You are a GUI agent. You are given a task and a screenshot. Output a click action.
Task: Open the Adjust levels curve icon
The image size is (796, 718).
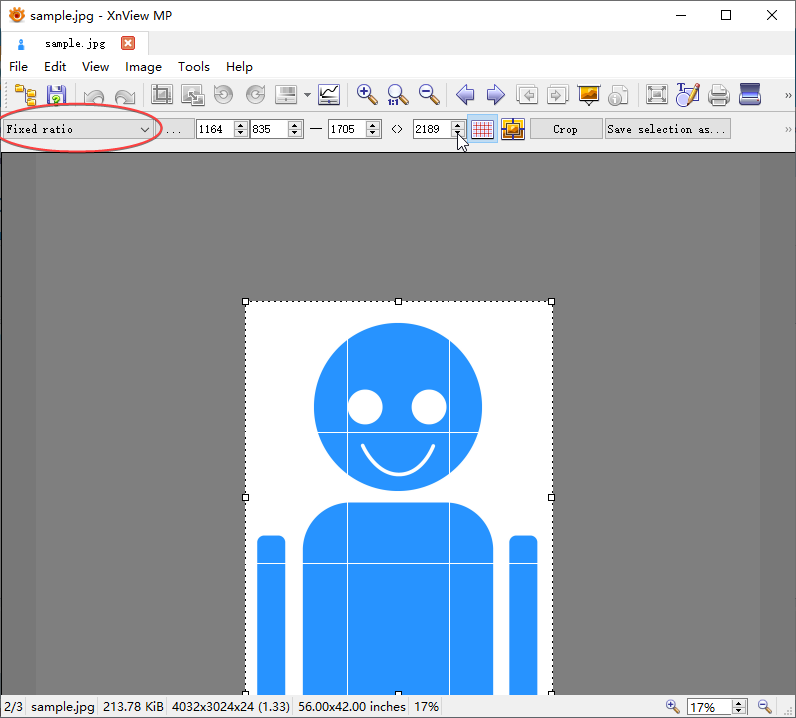coord(329,95)
